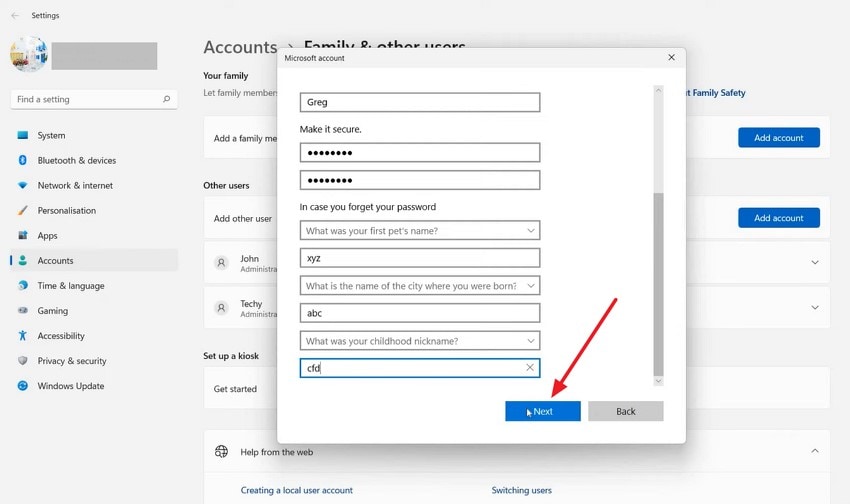Open Personalisation in sidebar

tap(94, 210)
